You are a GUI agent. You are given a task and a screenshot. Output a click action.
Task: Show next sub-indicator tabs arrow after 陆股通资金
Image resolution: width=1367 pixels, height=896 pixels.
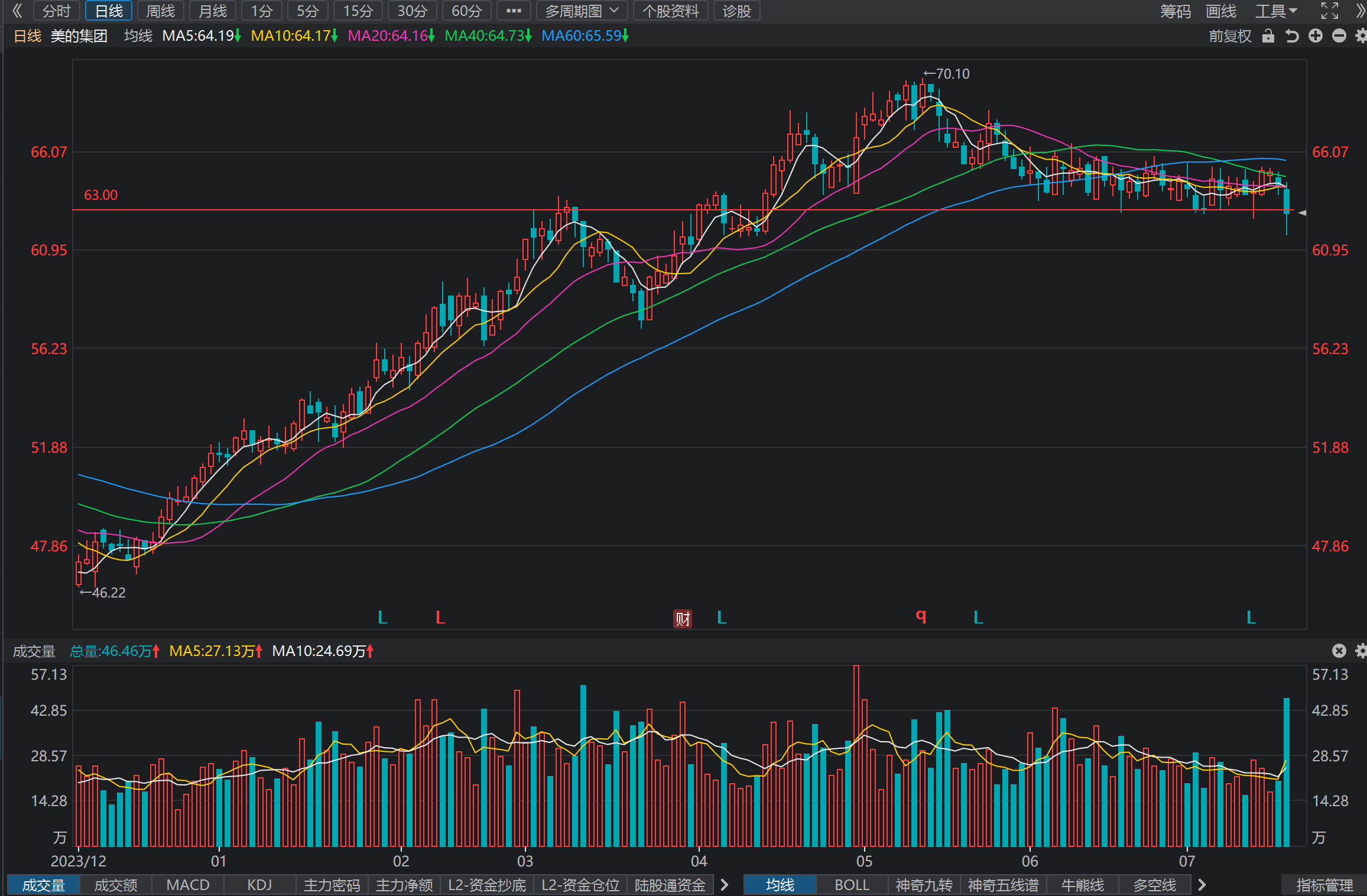coord(724,885)
